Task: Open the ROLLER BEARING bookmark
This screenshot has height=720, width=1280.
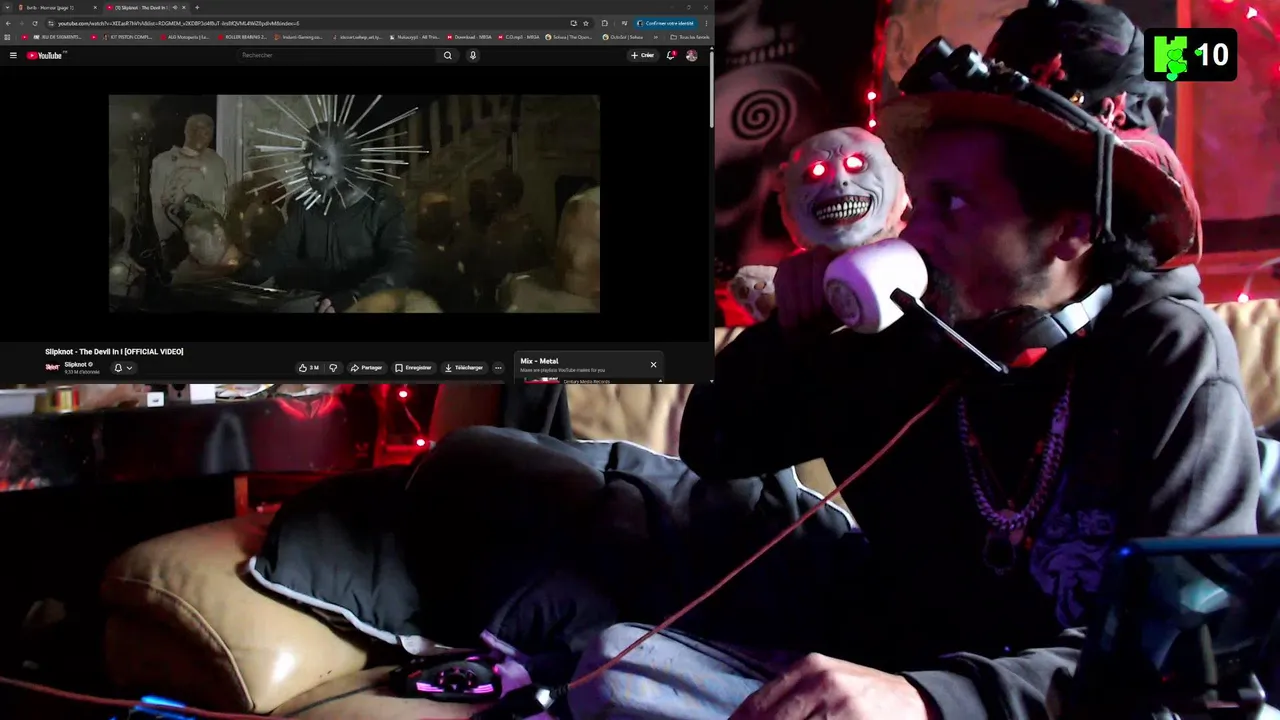Action: click(x=243, y=37)
